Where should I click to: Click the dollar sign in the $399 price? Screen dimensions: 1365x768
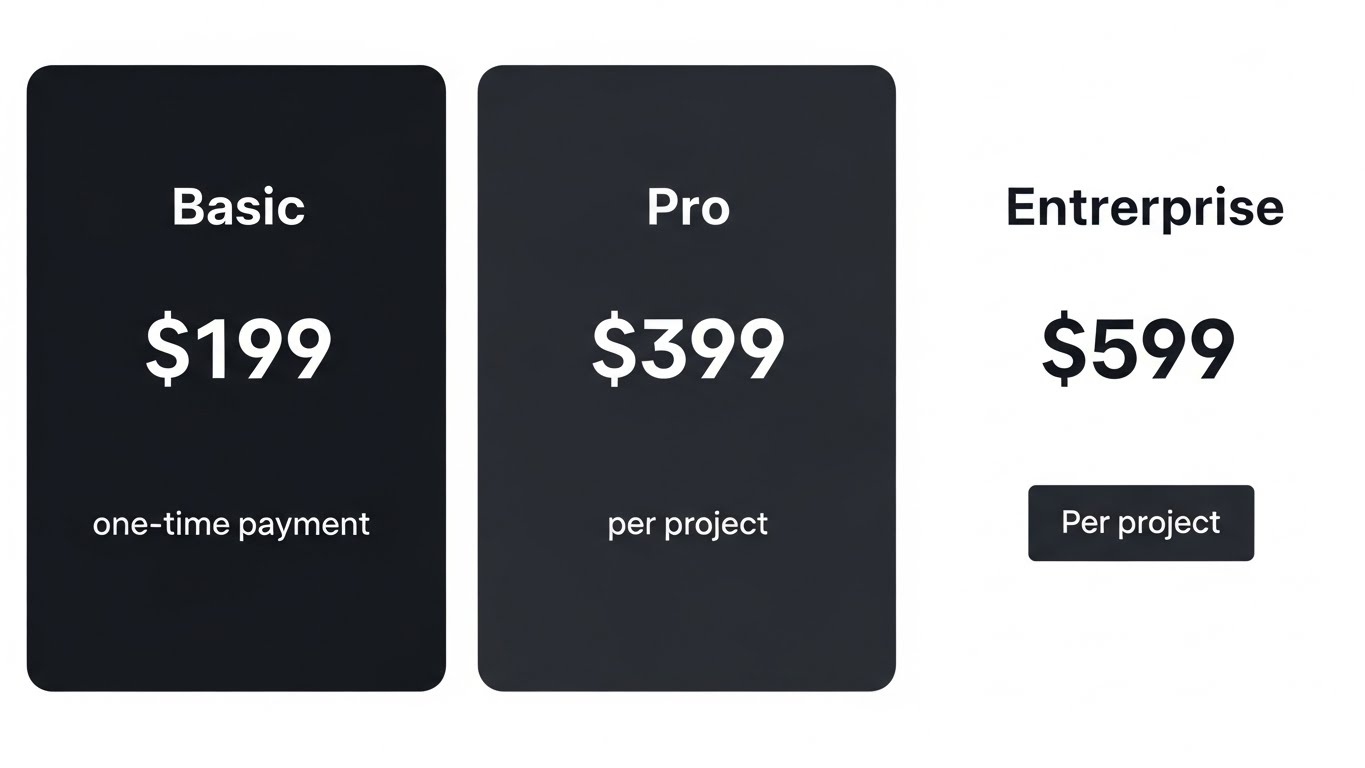(x=613, y=350)
